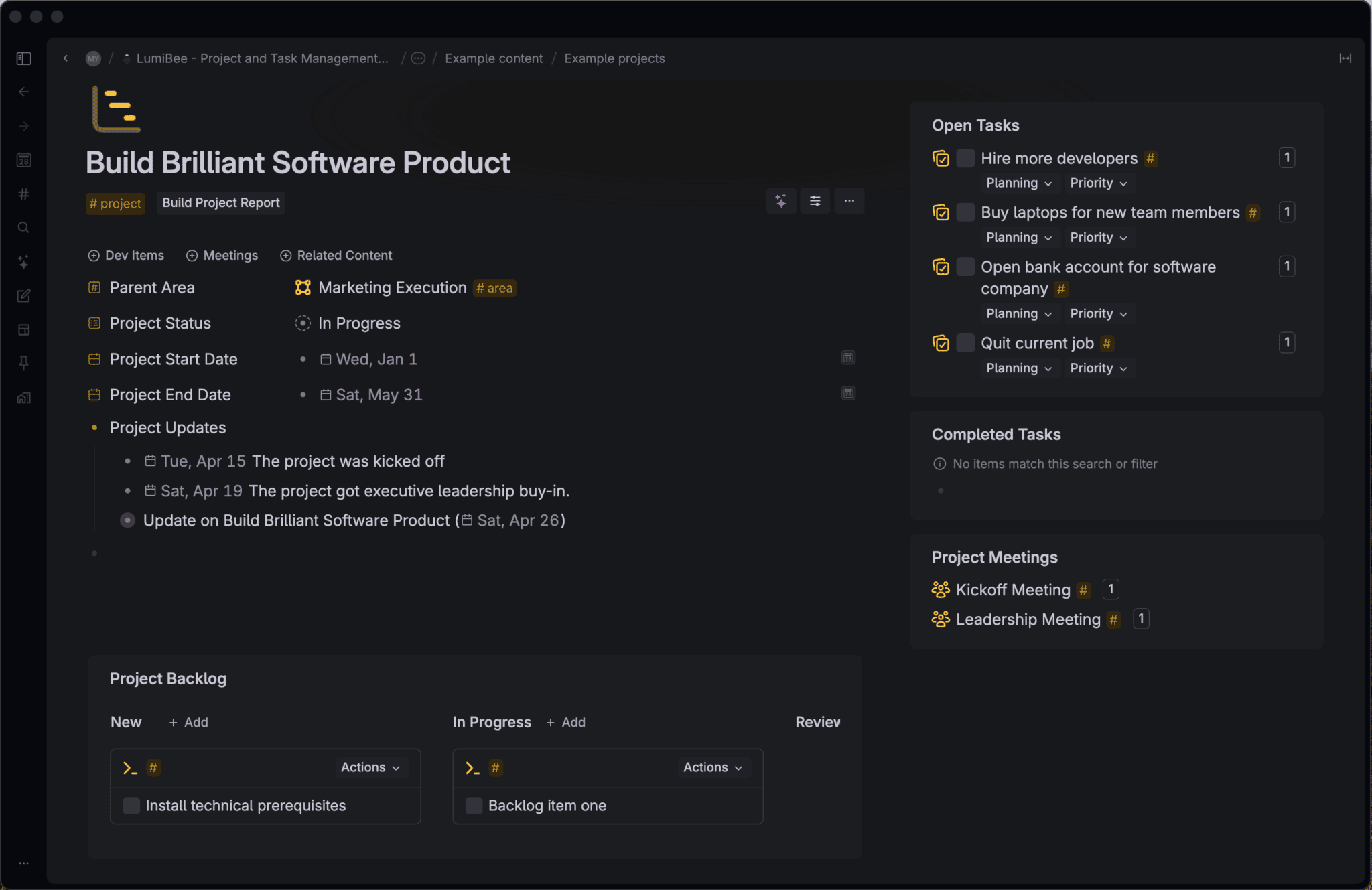Image resolution: width=1372 pixels, height=890 pixels.
Task: Click the expand width icon top right
Action: pos(1345,58)
